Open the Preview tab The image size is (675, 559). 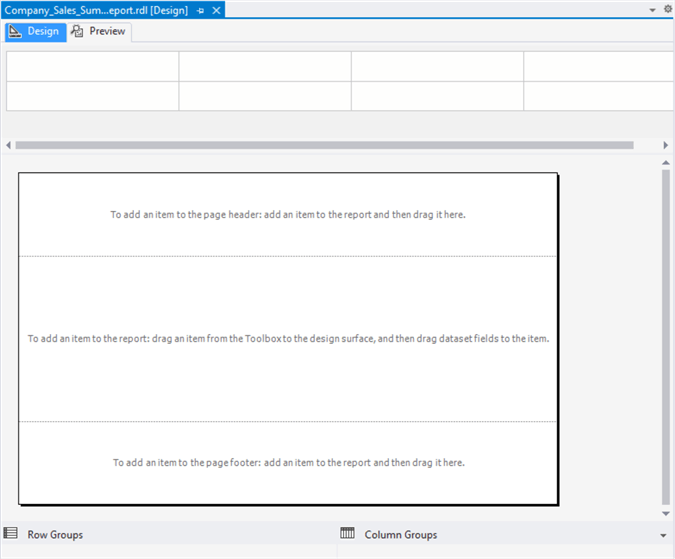click(99, 32)
